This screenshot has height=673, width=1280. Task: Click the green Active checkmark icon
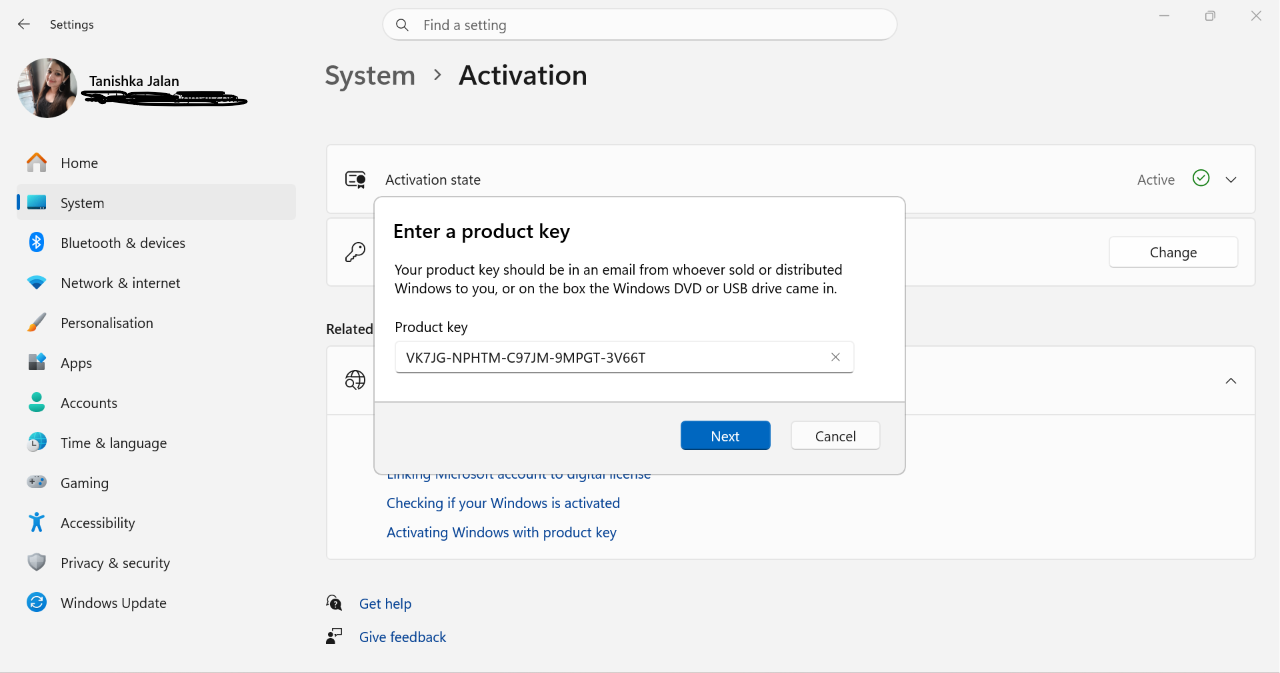[1201, 178]
